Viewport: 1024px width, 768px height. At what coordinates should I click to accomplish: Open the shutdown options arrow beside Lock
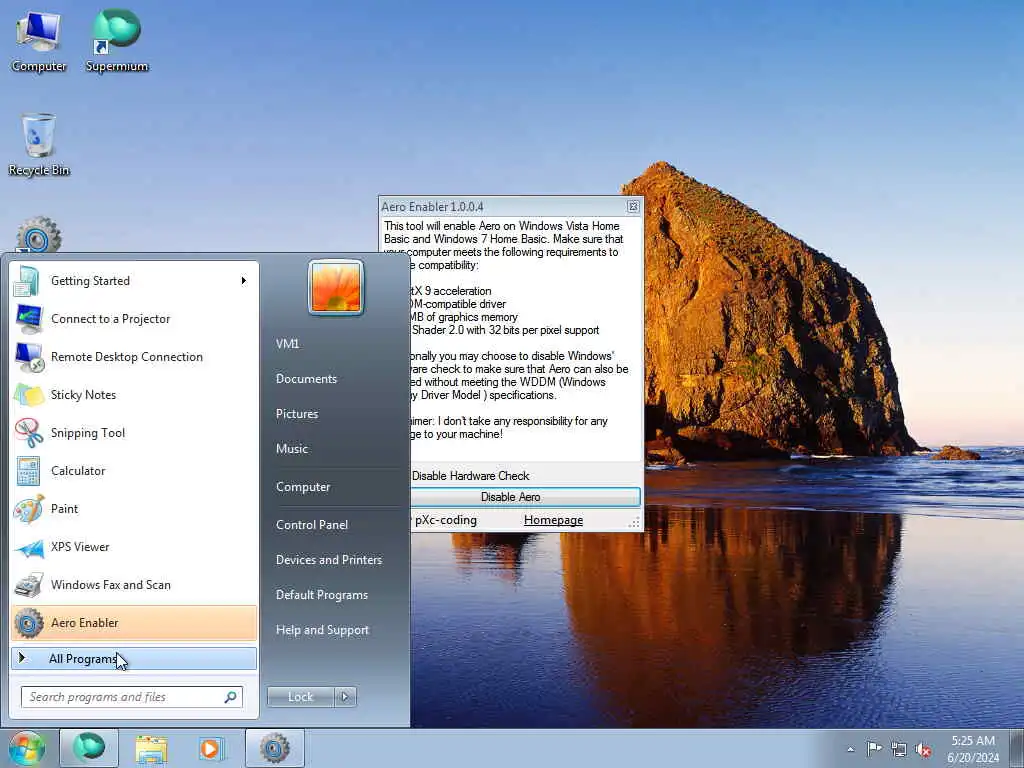click(345, 697)
